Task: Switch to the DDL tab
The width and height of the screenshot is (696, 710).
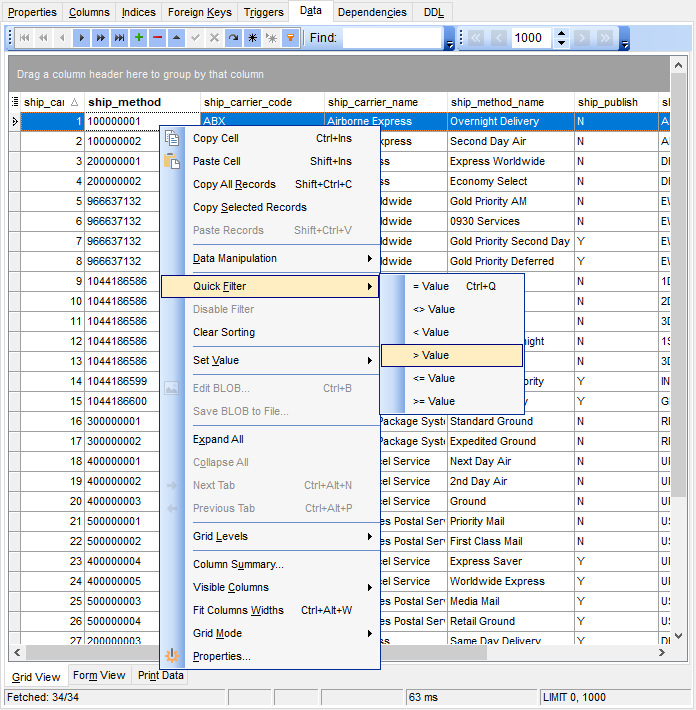Action: (433, 12)
